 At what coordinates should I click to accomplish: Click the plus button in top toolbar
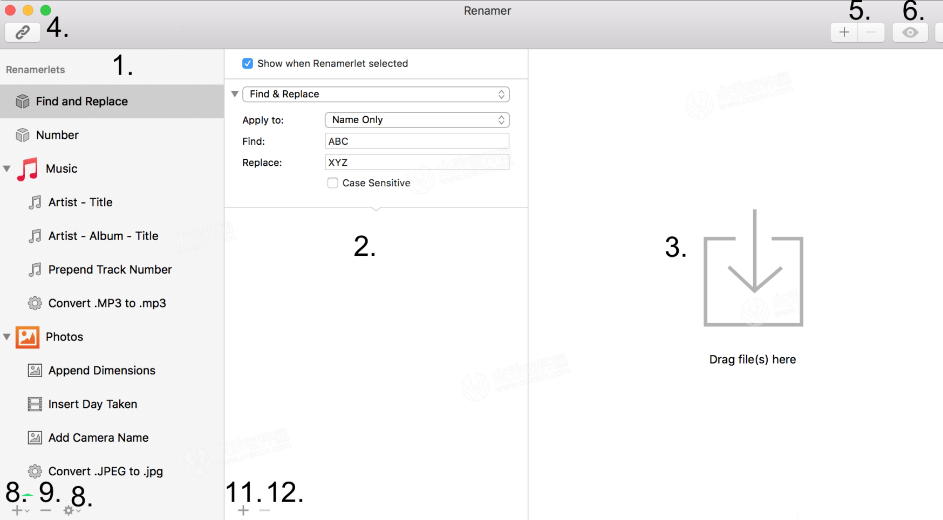844,32
